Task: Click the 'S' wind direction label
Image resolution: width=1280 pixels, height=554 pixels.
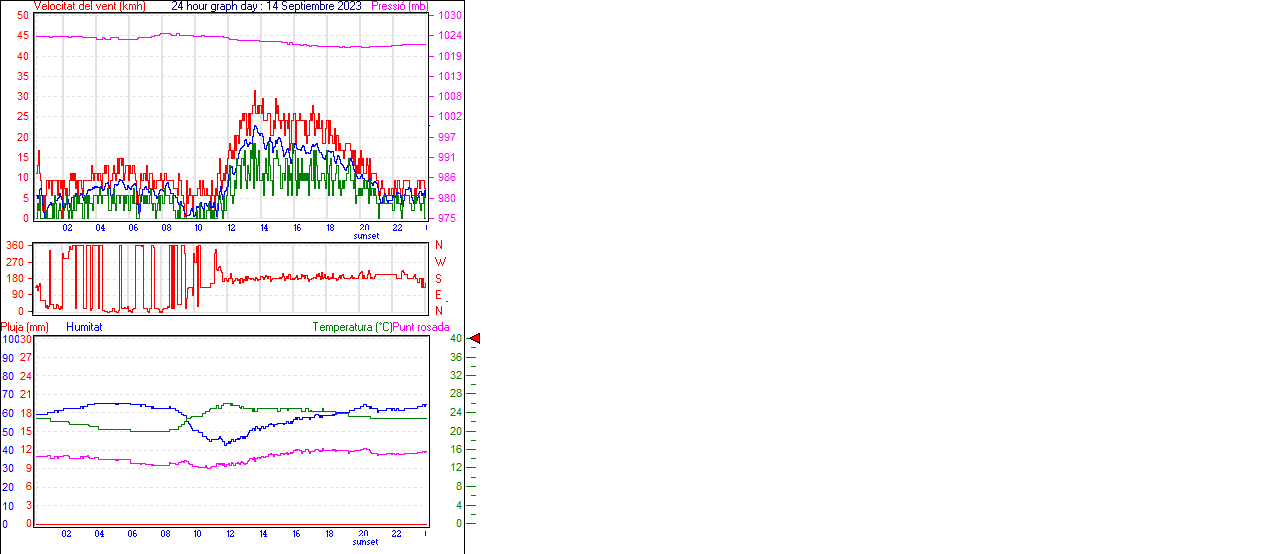Action: tap(438, 278)
